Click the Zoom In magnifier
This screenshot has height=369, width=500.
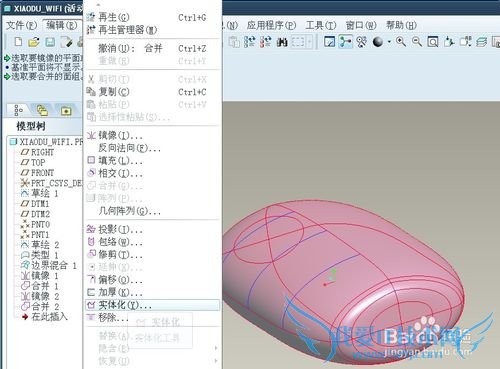pos(401,42)
